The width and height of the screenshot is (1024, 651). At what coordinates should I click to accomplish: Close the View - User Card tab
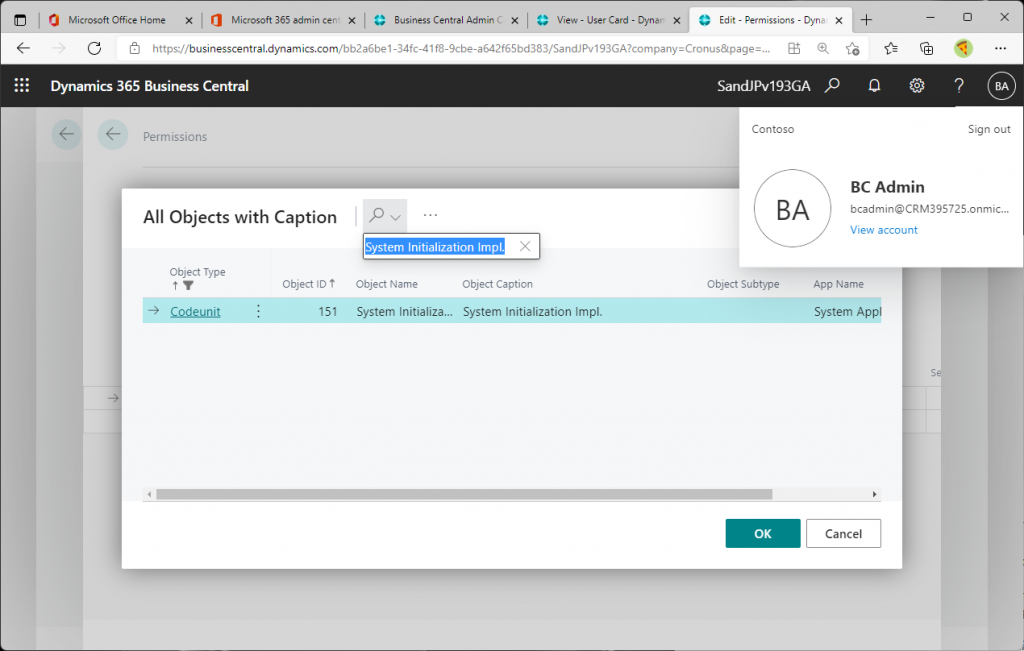tap(677, 20)
